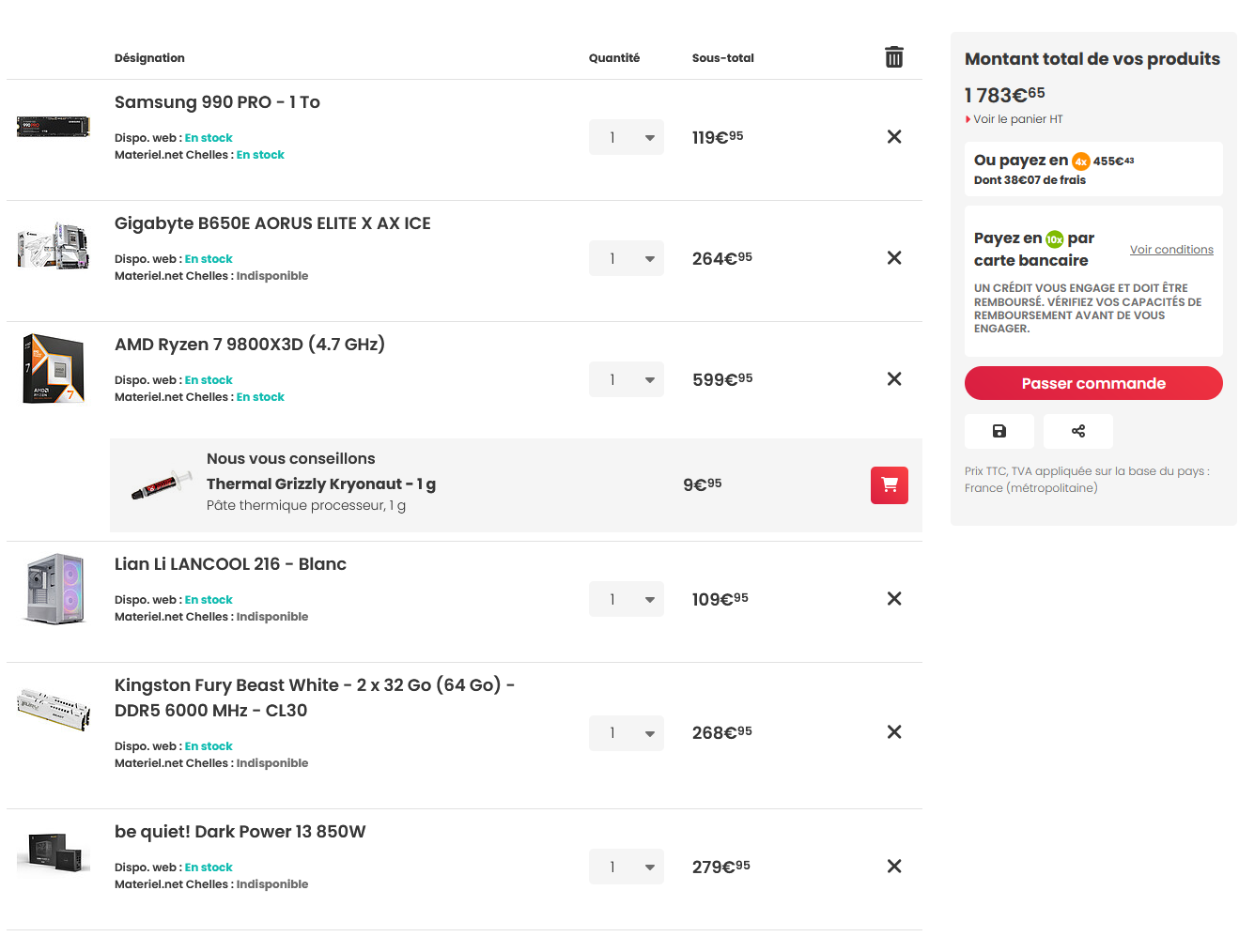
Task: Remove Samsung 990 PRO from cart
Action: tap(894, 137)
